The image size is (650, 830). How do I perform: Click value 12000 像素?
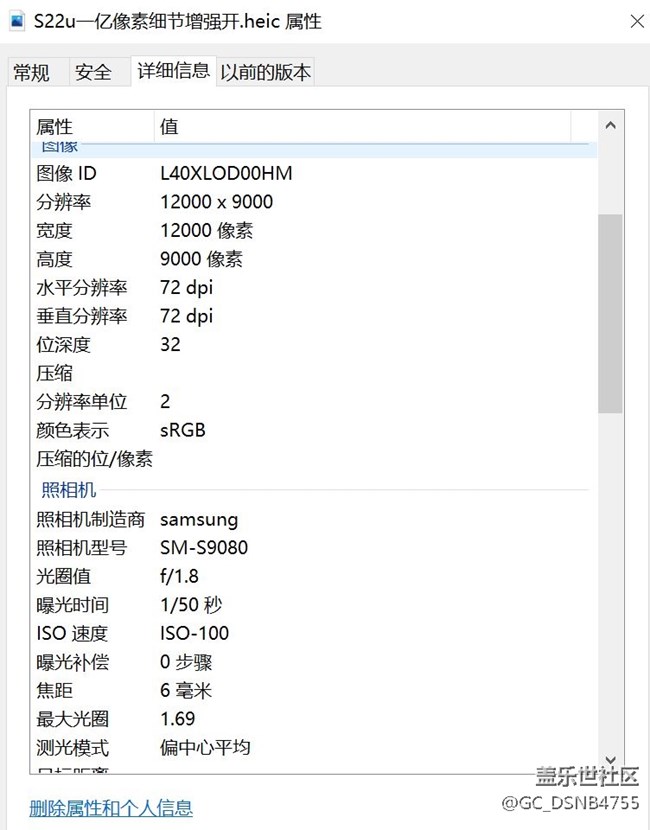[x=206, y=230]
